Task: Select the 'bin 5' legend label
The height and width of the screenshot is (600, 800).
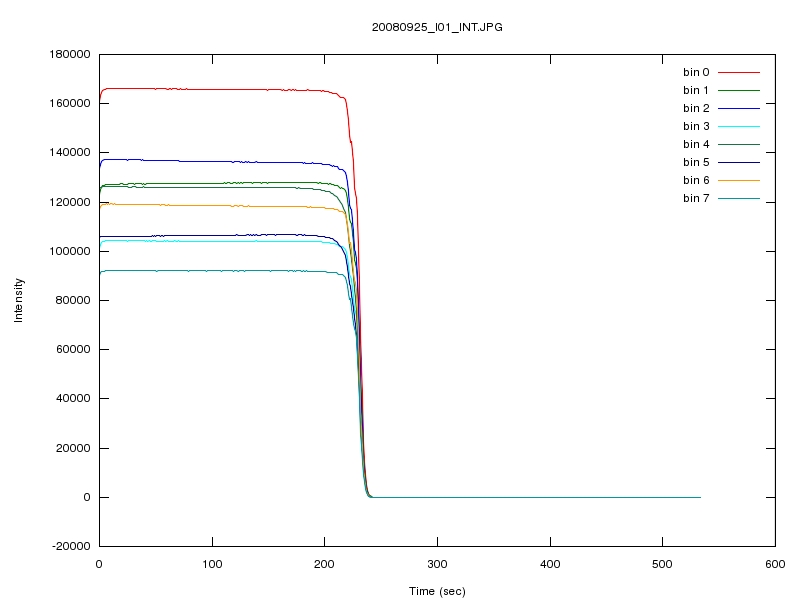Action: point(696,162)
